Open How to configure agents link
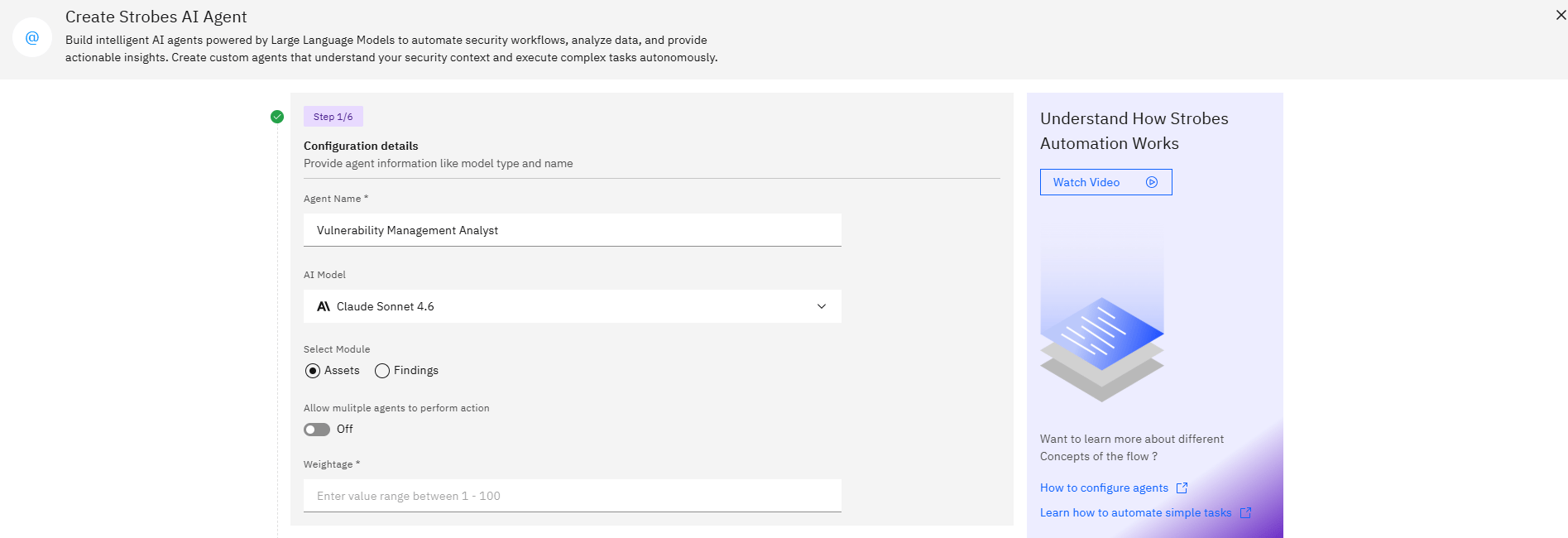 [x=1104, y=488]
